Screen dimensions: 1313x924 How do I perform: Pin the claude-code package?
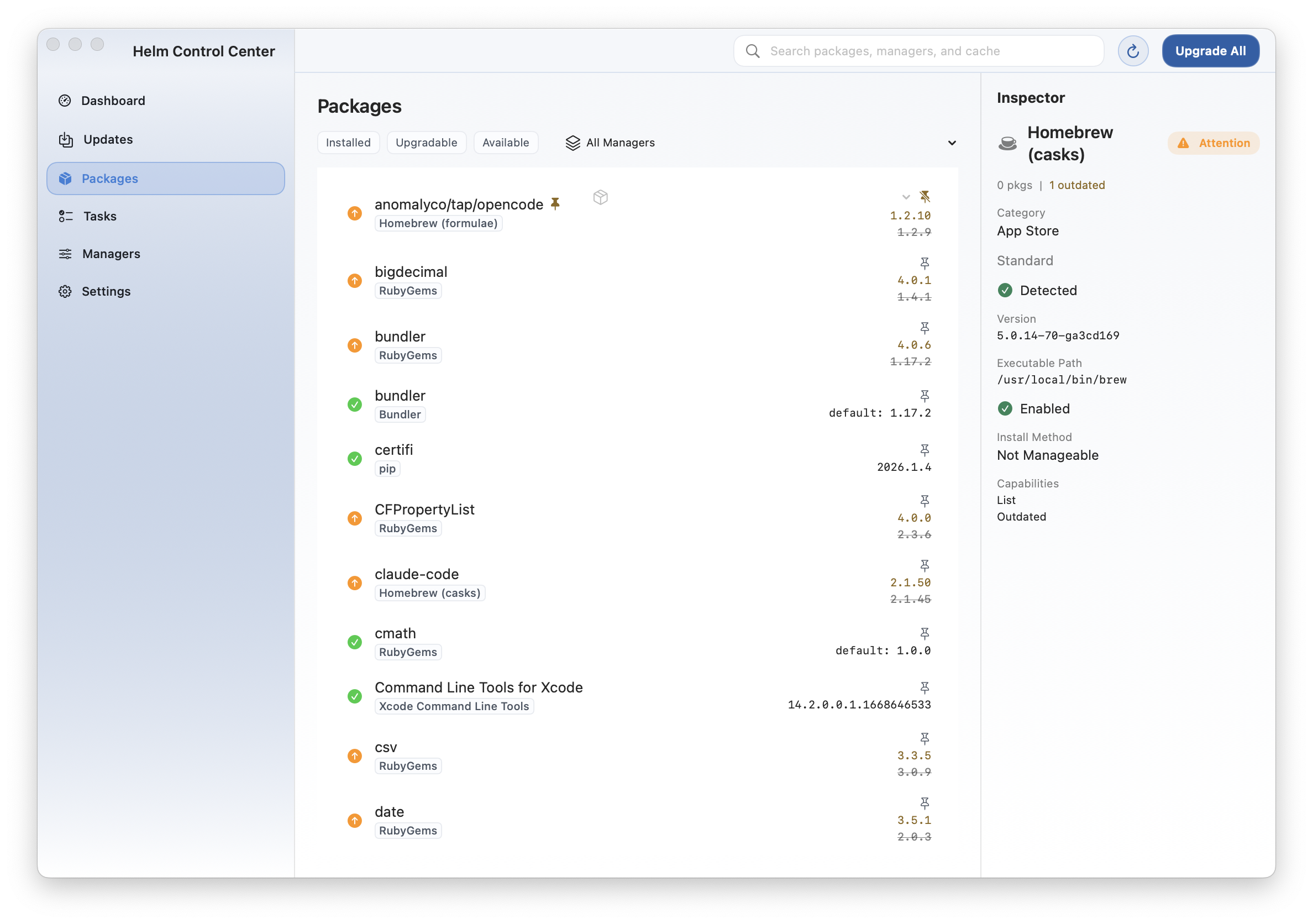click(x=925, y=565)
